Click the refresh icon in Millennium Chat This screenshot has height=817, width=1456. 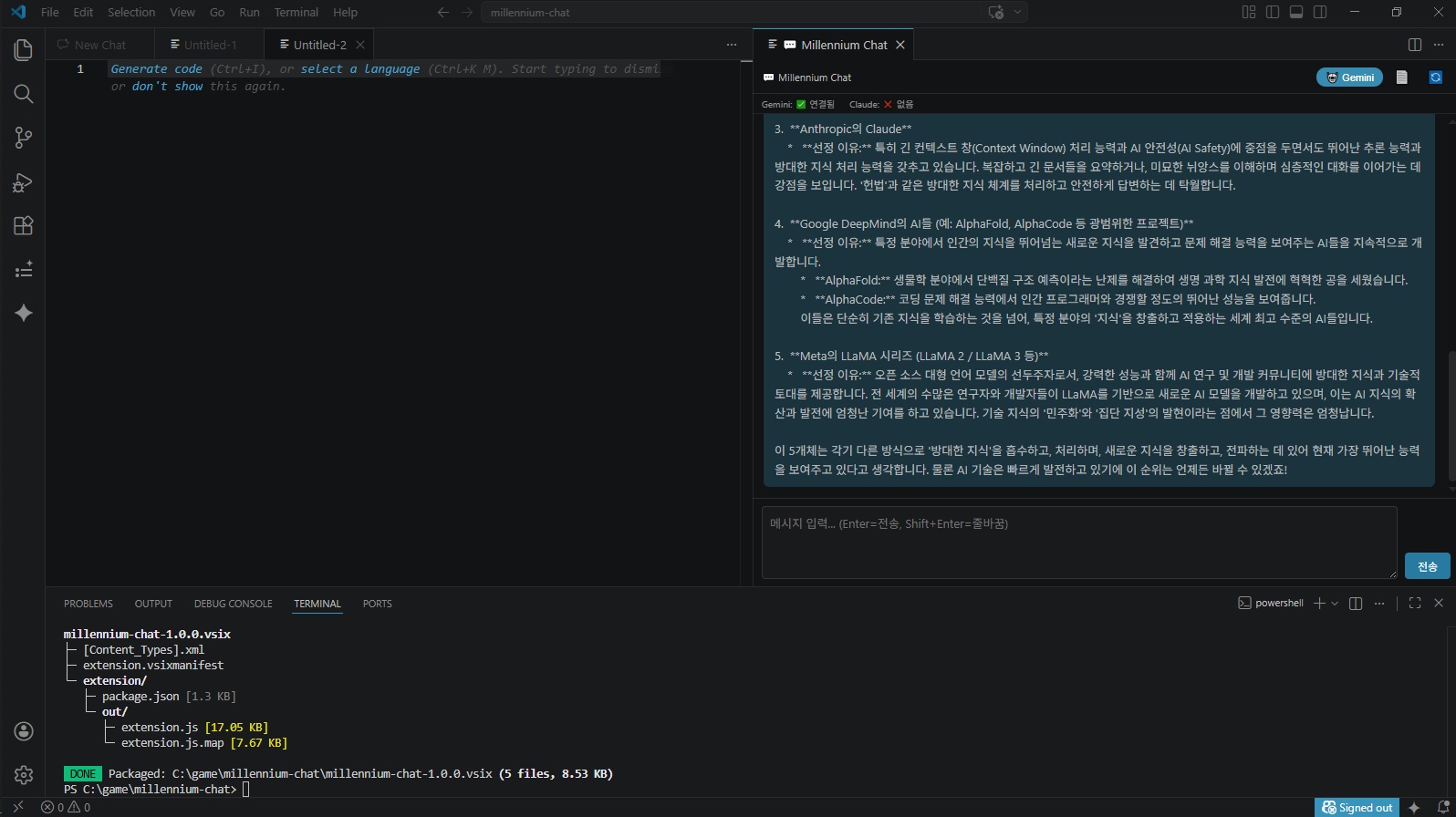point(1435,78)
